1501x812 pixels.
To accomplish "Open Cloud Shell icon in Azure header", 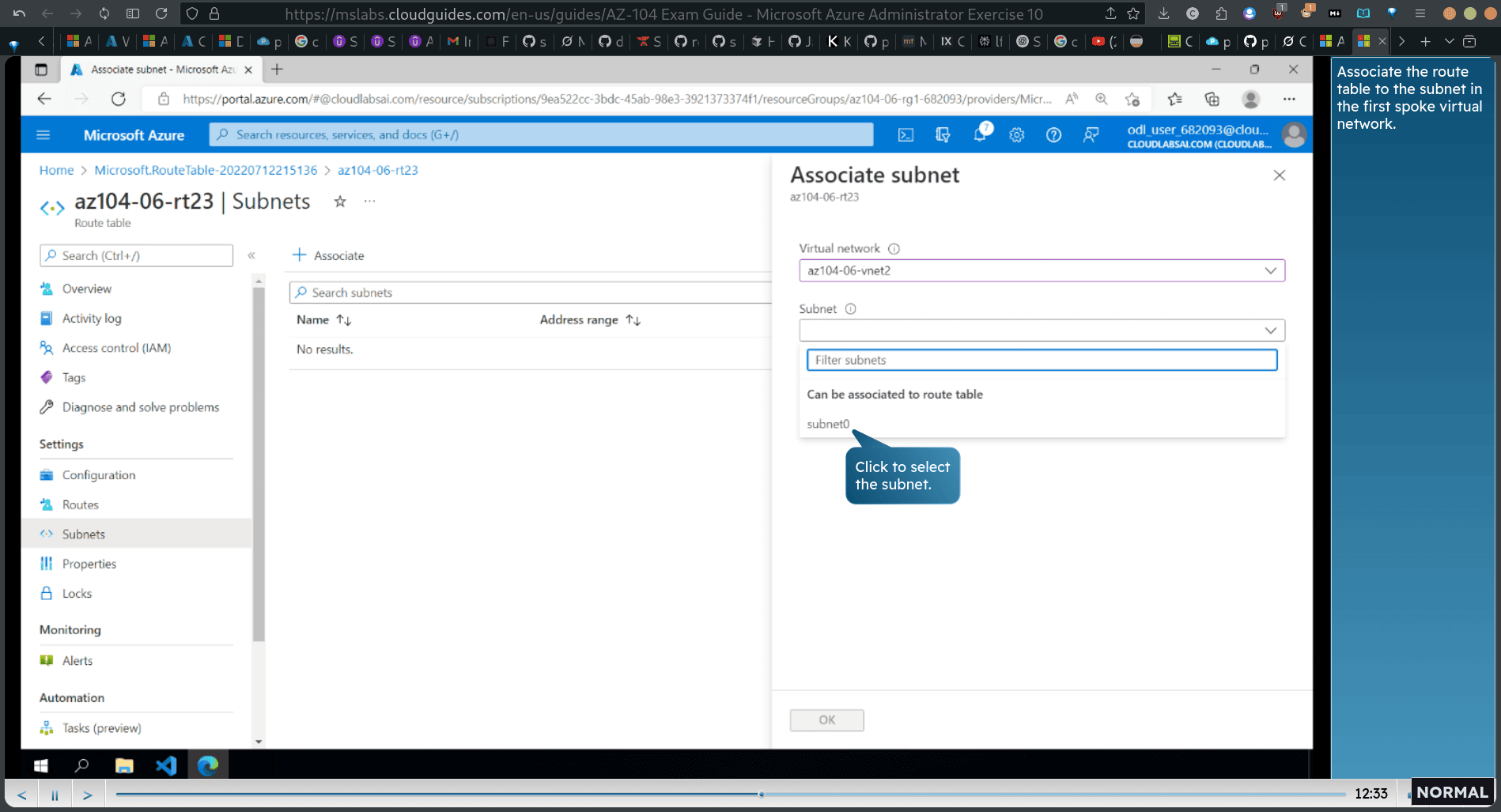I will tap(906, 135).
